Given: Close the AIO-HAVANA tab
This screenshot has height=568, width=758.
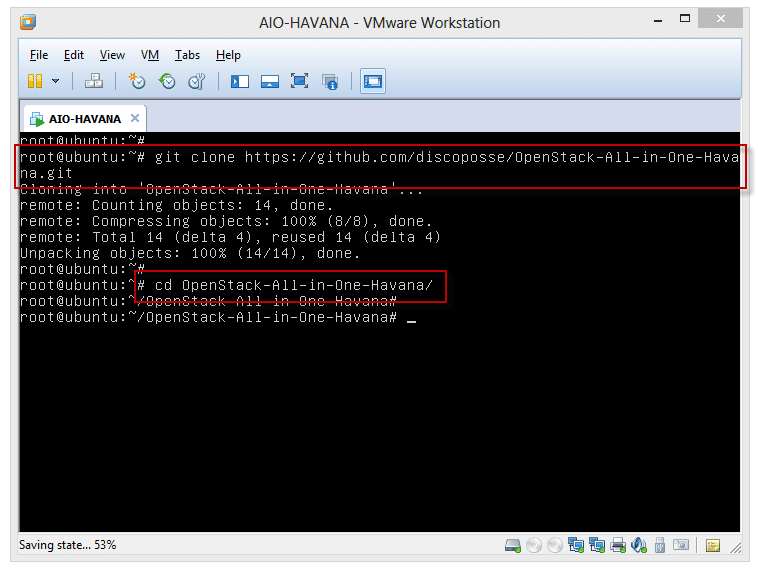Looking at the screenshot, I should pos(135,118).
